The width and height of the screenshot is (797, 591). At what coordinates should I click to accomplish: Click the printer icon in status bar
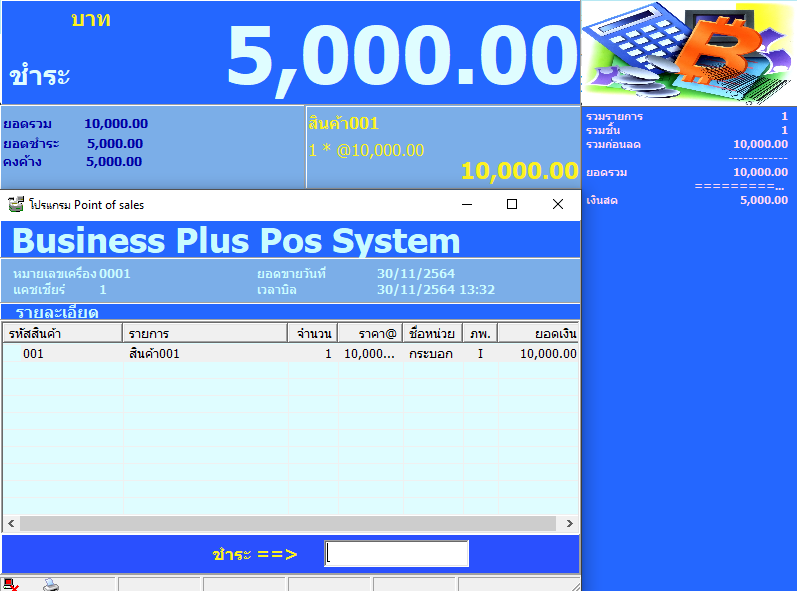coord(50,584)
